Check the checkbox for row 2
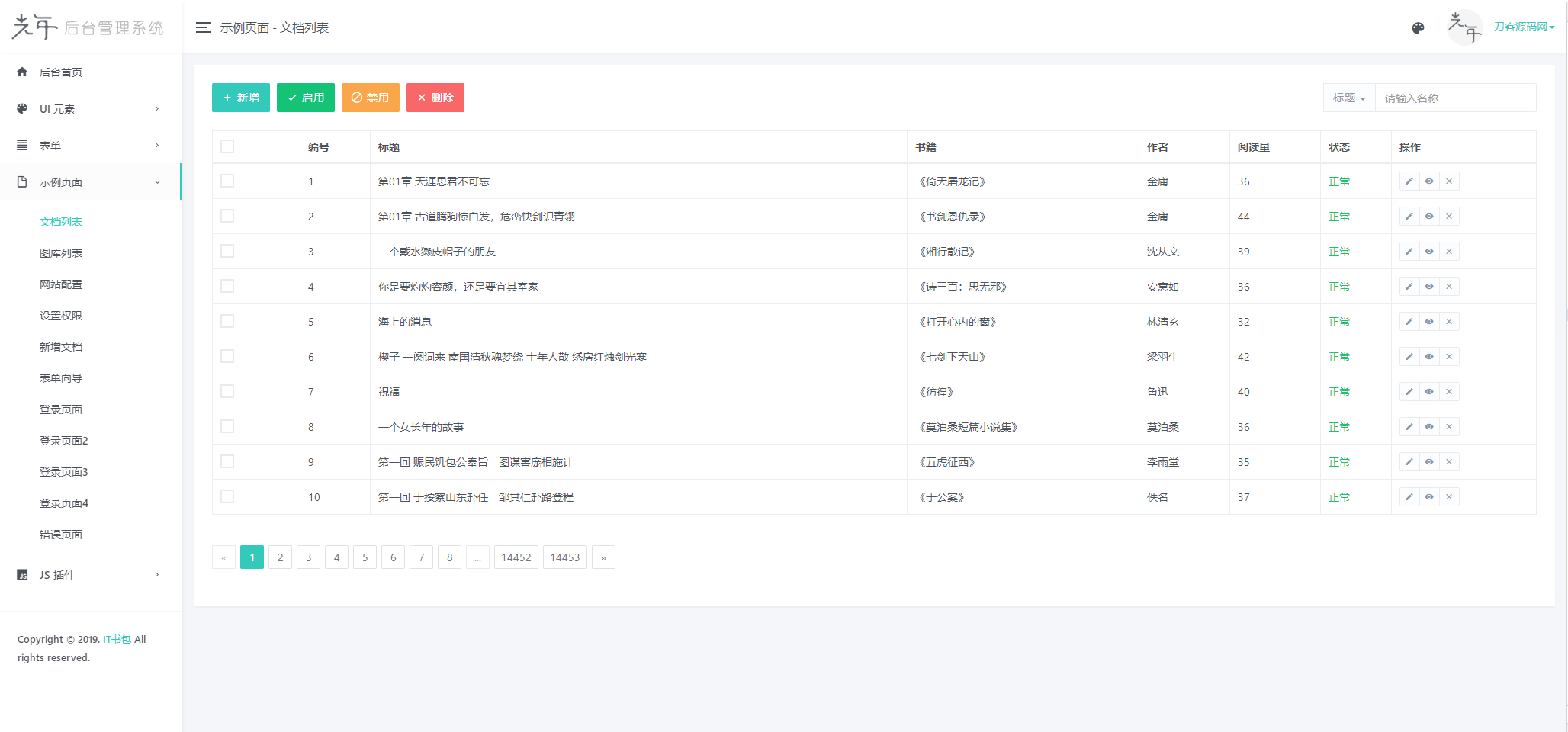The image size is (1568, 732). [227, 216]
